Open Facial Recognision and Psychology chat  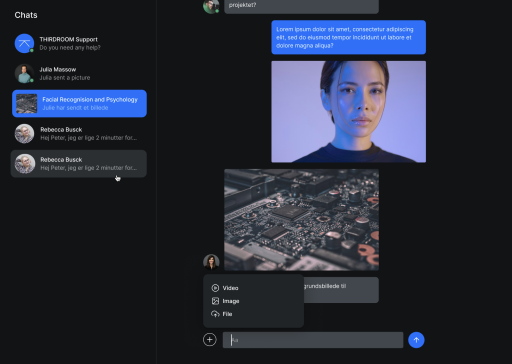click(79, 103)
